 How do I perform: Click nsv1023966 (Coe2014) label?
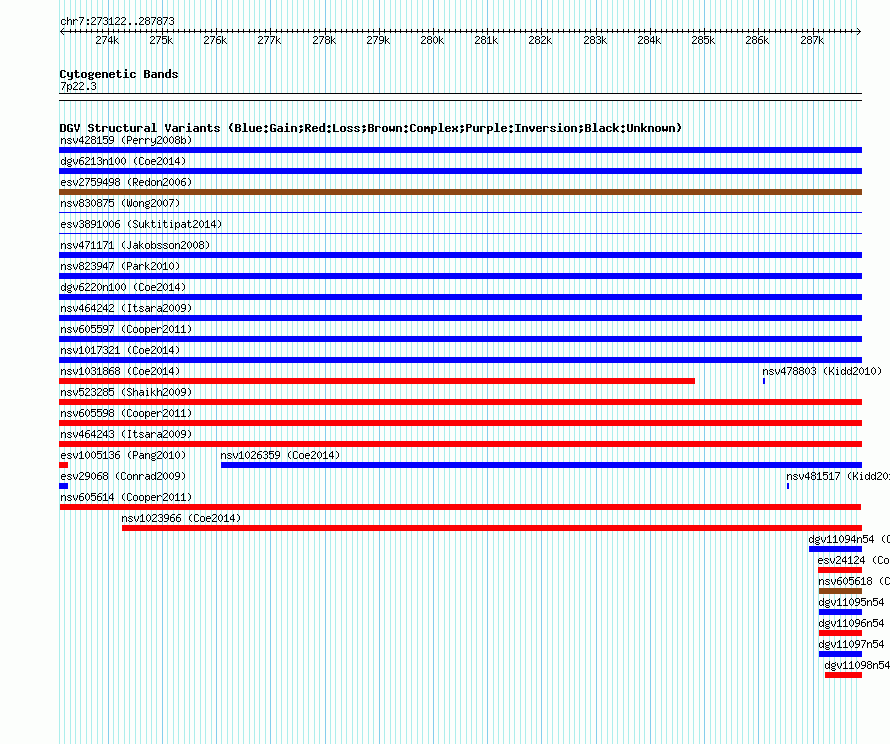(x=181, y=518)
